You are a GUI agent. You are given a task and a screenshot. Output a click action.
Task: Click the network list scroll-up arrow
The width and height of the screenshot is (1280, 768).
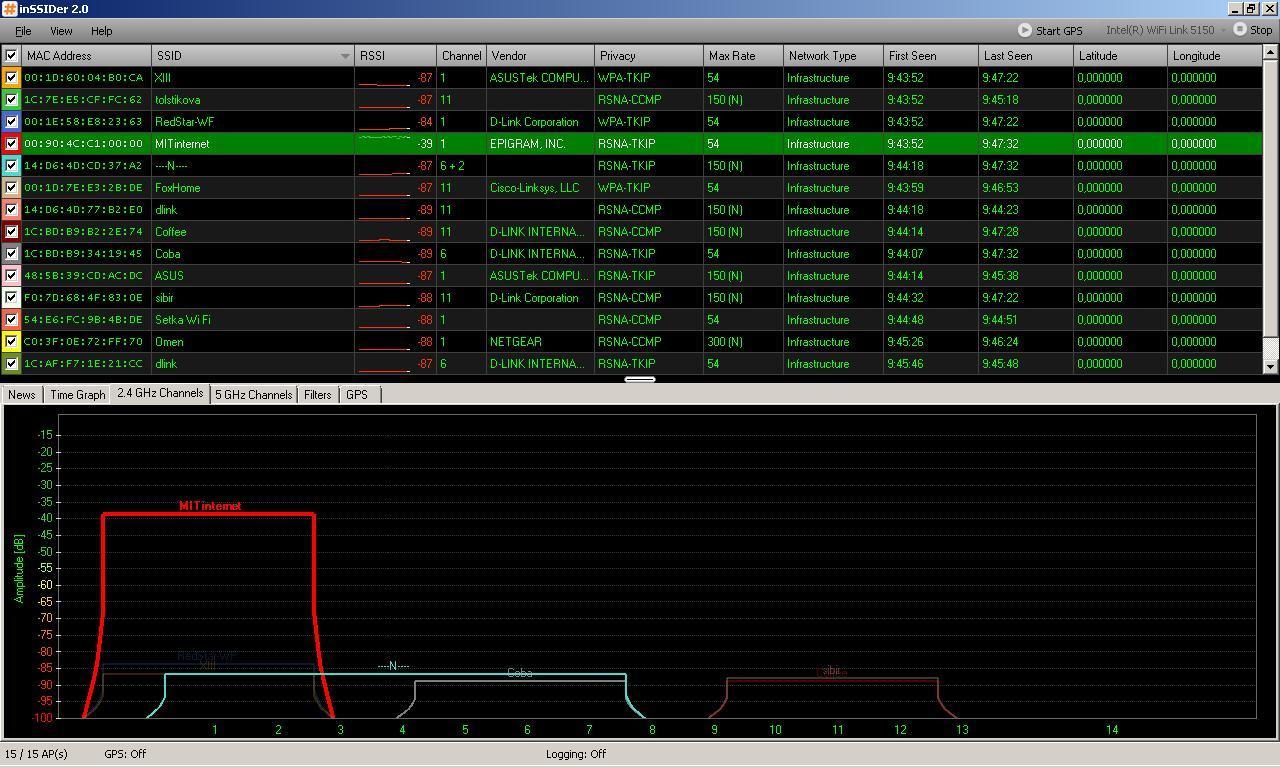(x=1271, y=54)
